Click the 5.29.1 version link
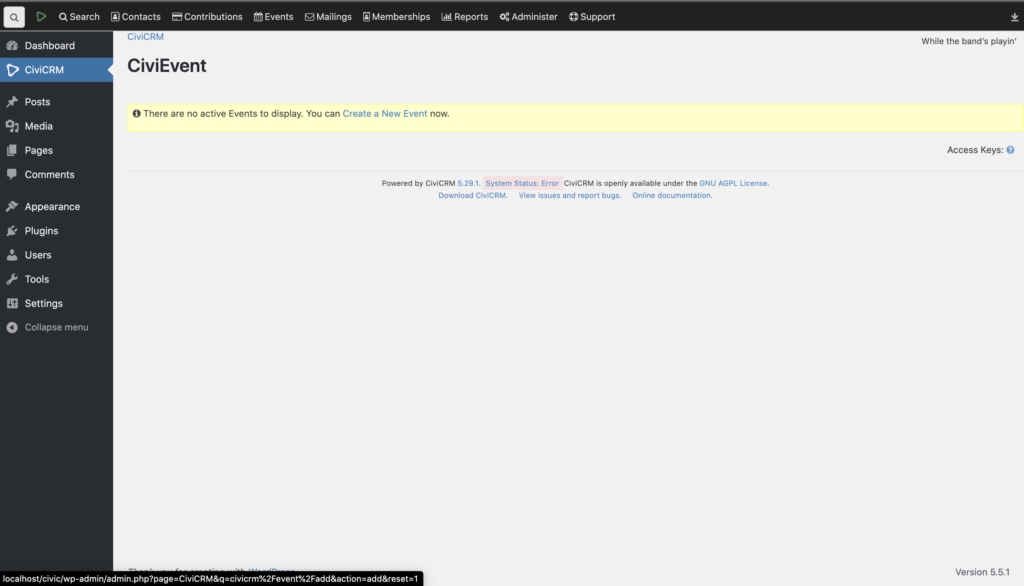Viewport: 1024px width, 586px height. (x=468, y=184)
